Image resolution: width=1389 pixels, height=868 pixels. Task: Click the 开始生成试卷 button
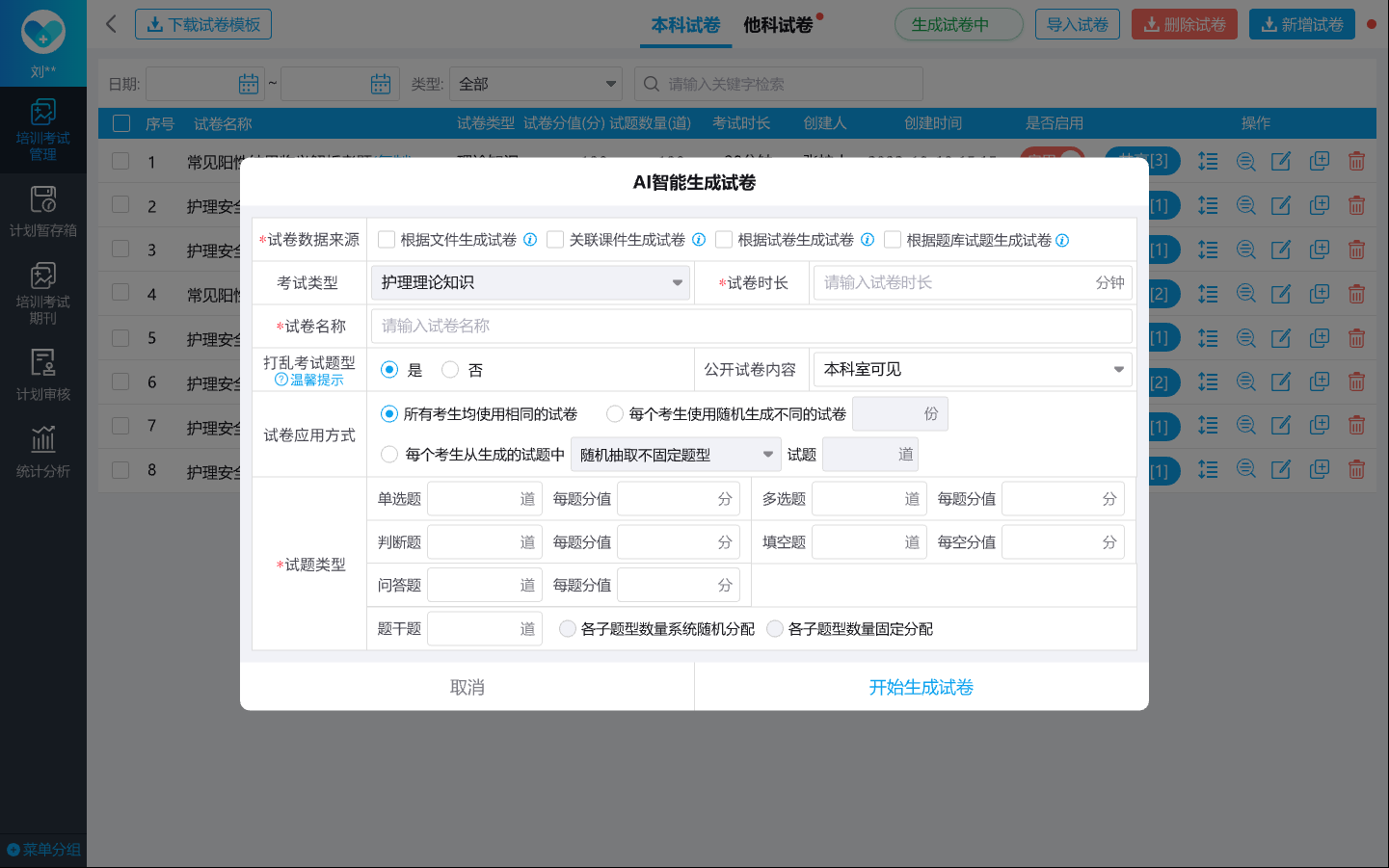pyautogui.click(x=921, y=688)
